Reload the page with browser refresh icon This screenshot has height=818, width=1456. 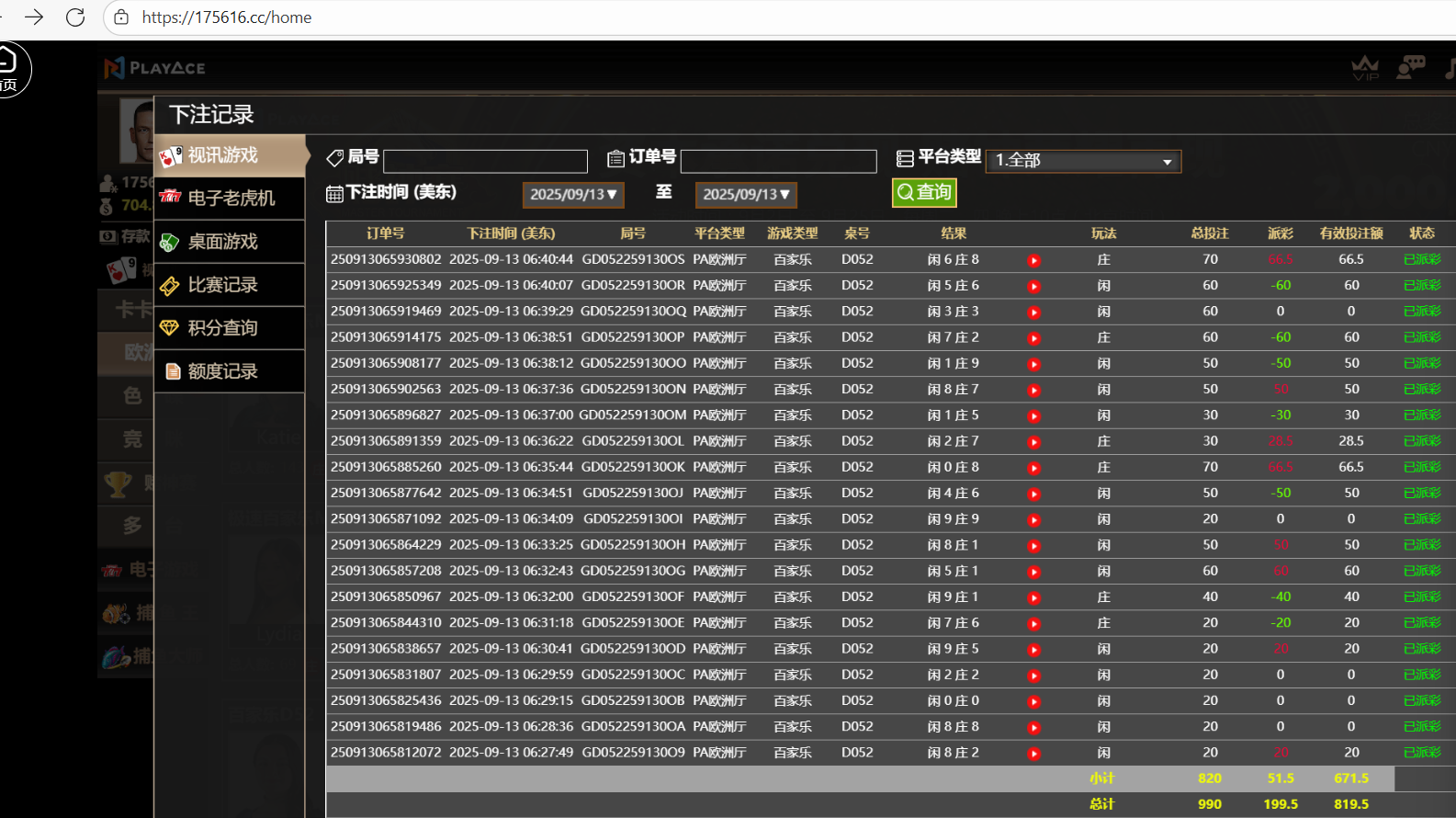(75, 17)
